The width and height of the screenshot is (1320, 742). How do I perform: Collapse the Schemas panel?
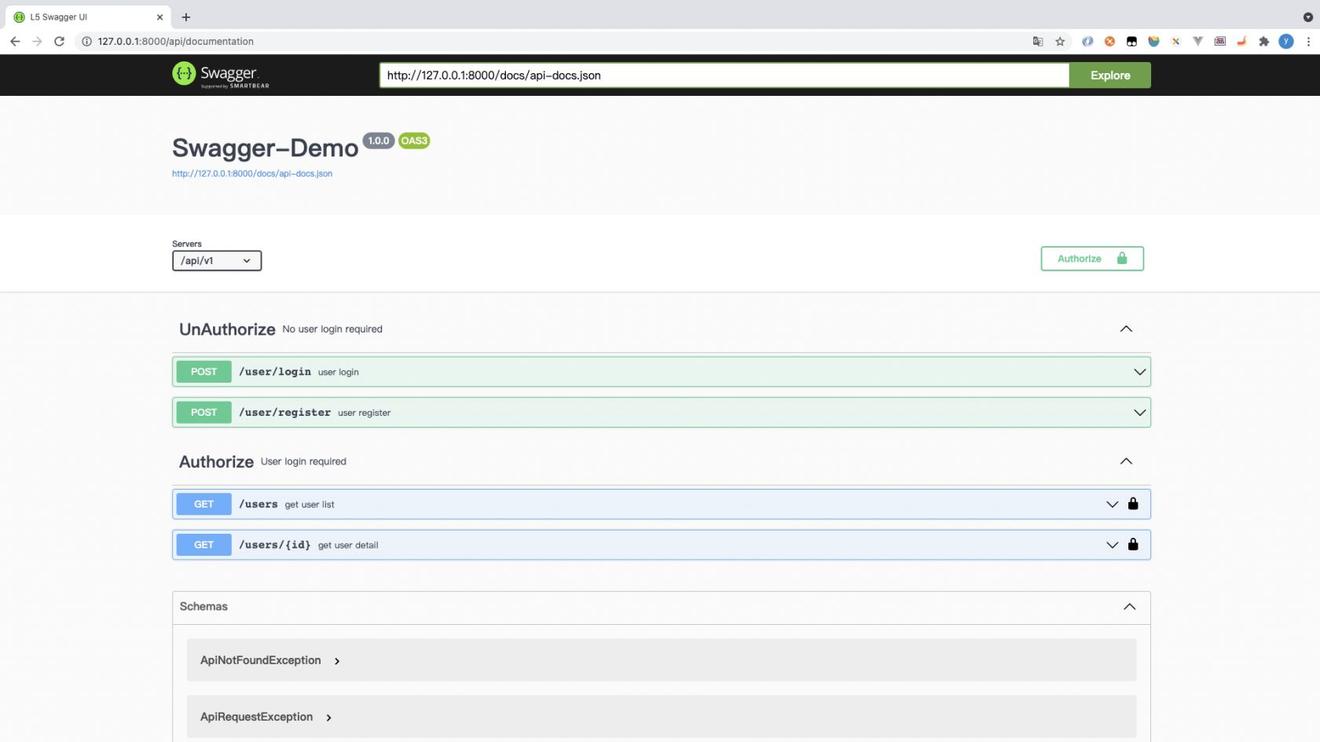(x=1129, y=607)
